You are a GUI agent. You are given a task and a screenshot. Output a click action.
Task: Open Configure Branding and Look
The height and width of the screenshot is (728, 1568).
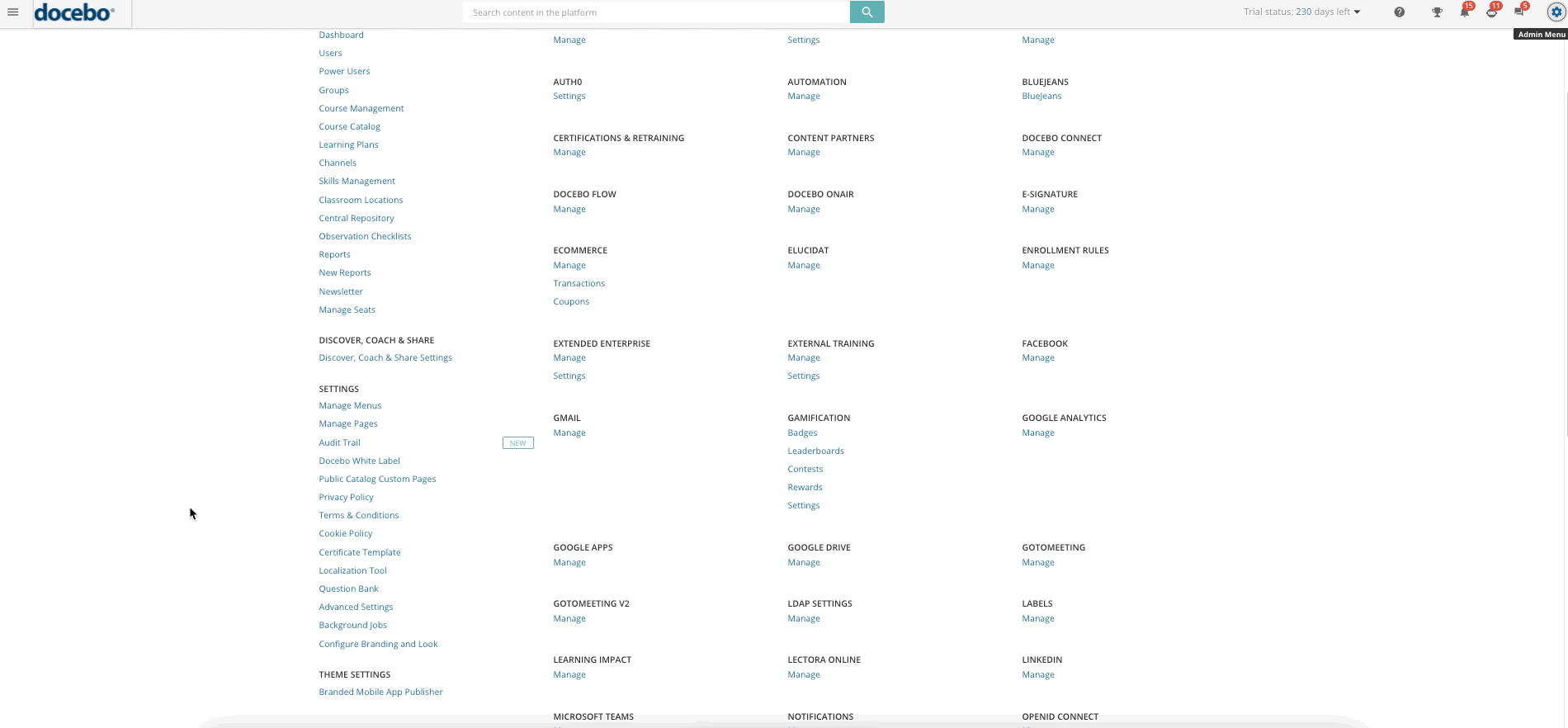[378, 644]
